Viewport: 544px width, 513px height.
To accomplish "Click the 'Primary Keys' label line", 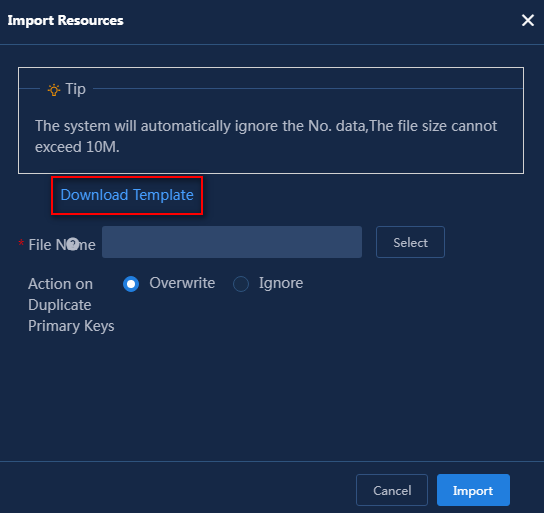I will tap(71, 326).
